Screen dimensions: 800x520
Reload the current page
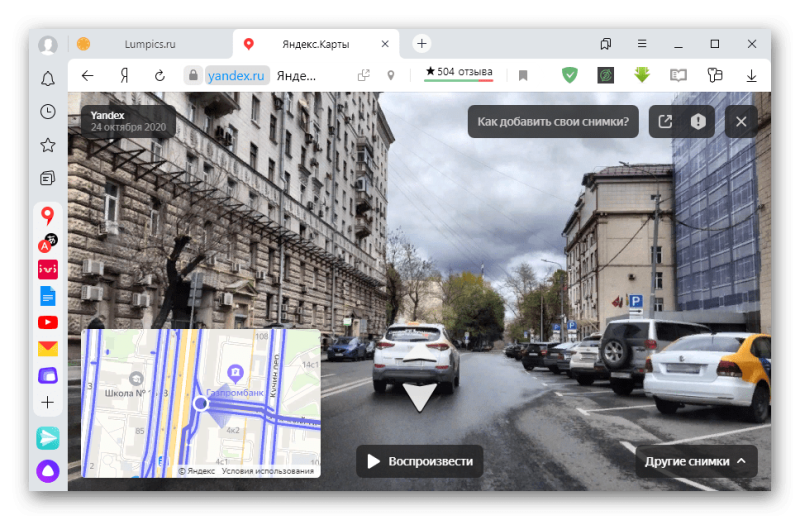tap(159, 75)
